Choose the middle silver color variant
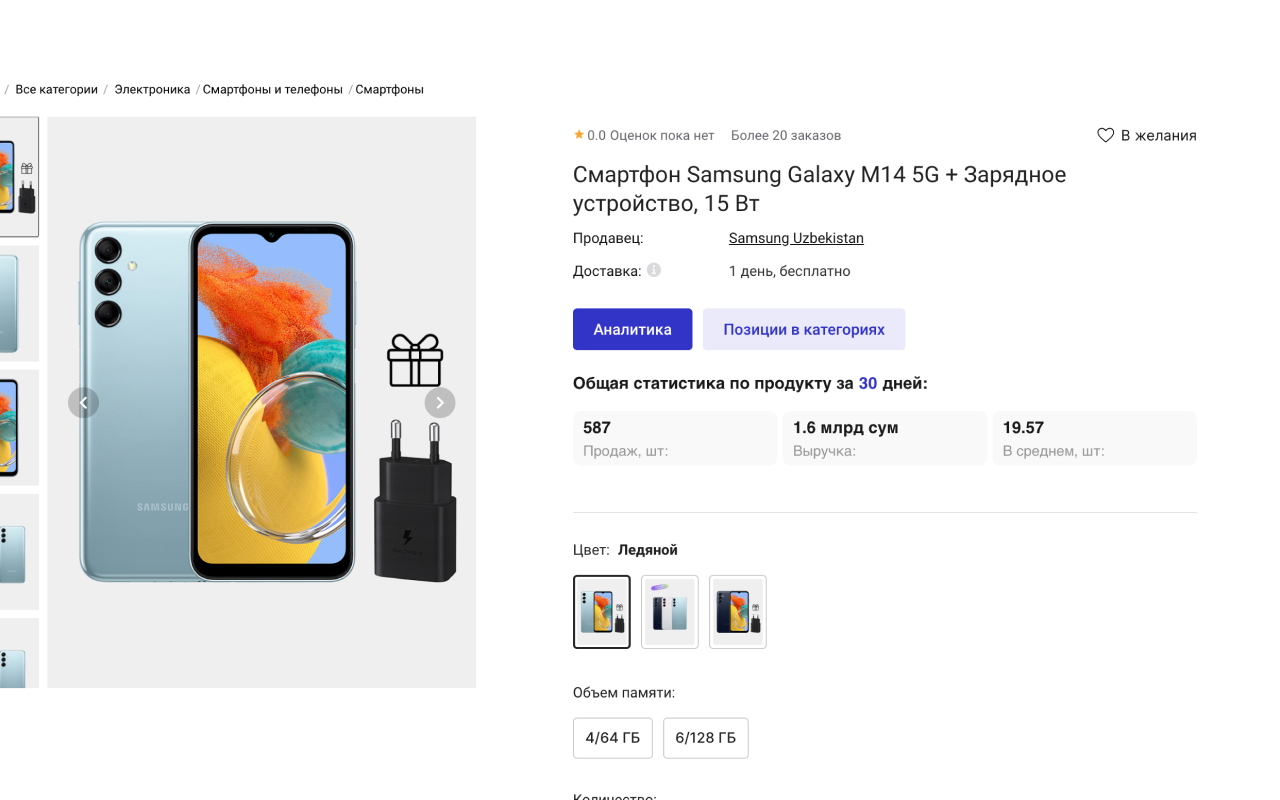This screenshot has height=800, width=1280. 670,612
